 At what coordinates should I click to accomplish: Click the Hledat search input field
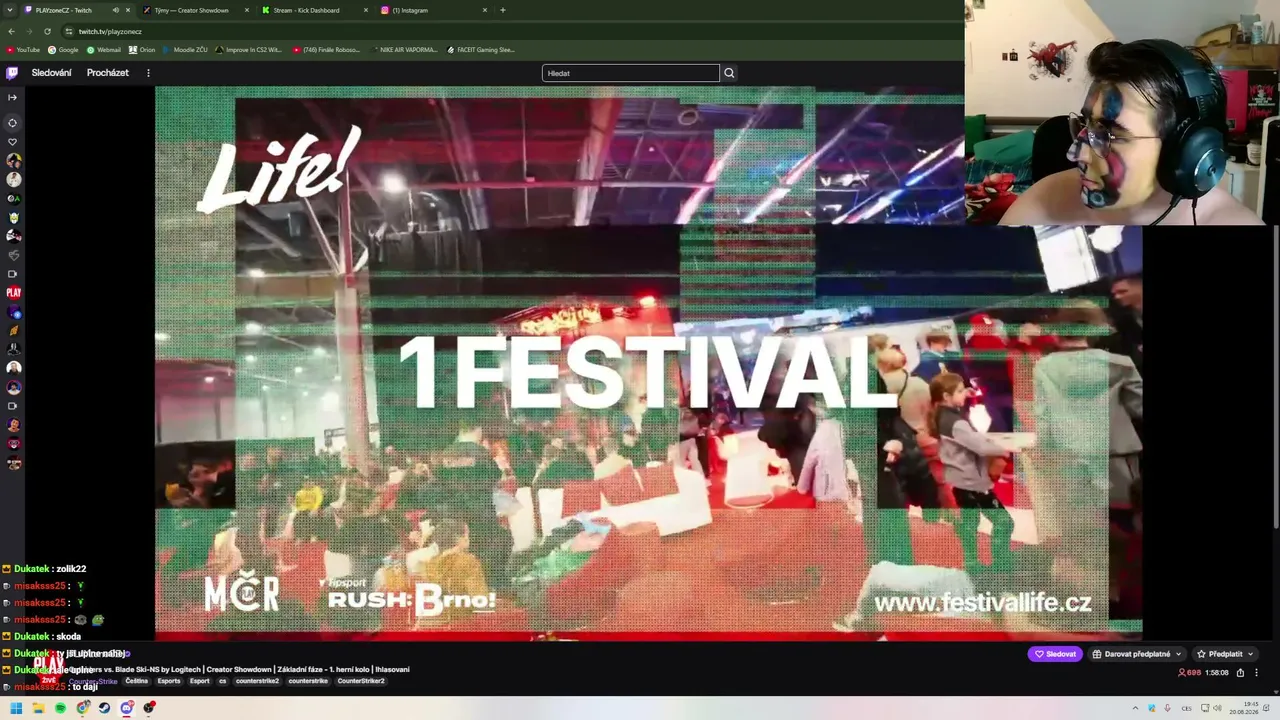click(631, 73)
